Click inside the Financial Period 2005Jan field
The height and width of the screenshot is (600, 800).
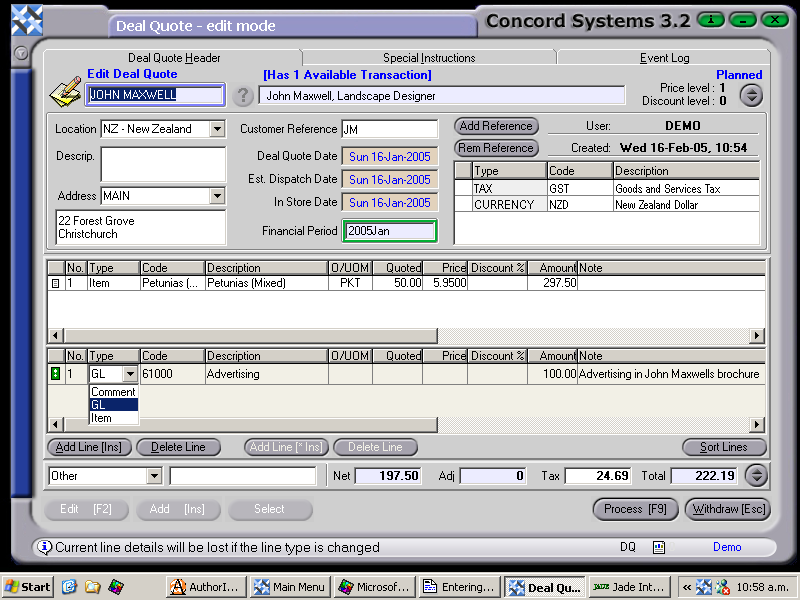pyautogui.click(x=390, y=230)
